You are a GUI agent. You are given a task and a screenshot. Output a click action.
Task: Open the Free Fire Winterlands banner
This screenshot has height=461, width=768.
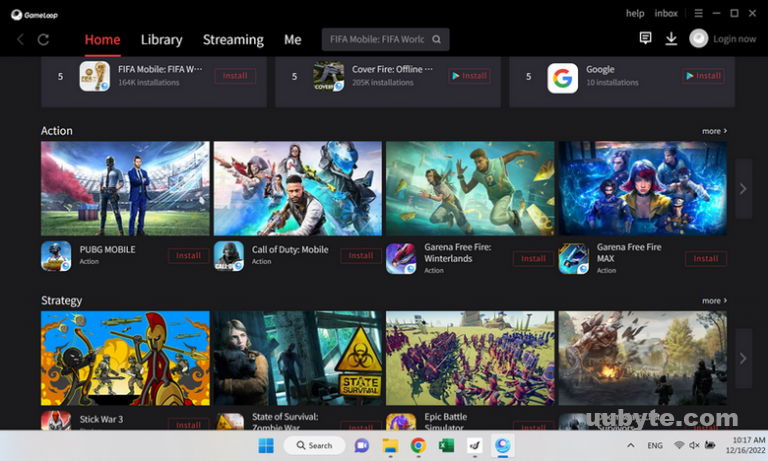[x=470, y=189]
